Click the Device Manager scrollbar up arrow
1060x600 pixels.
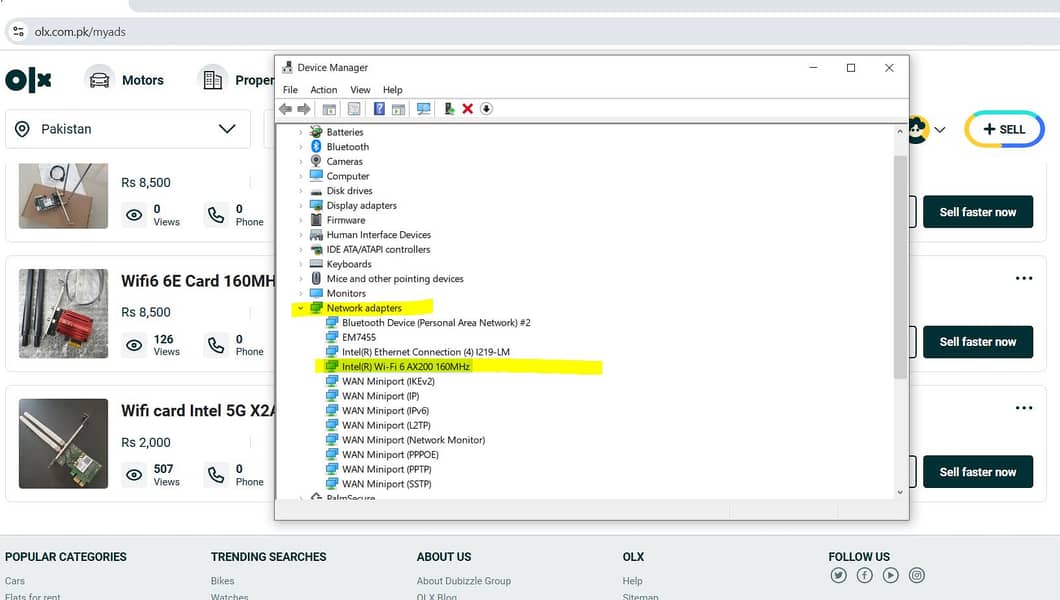point(900,132)
